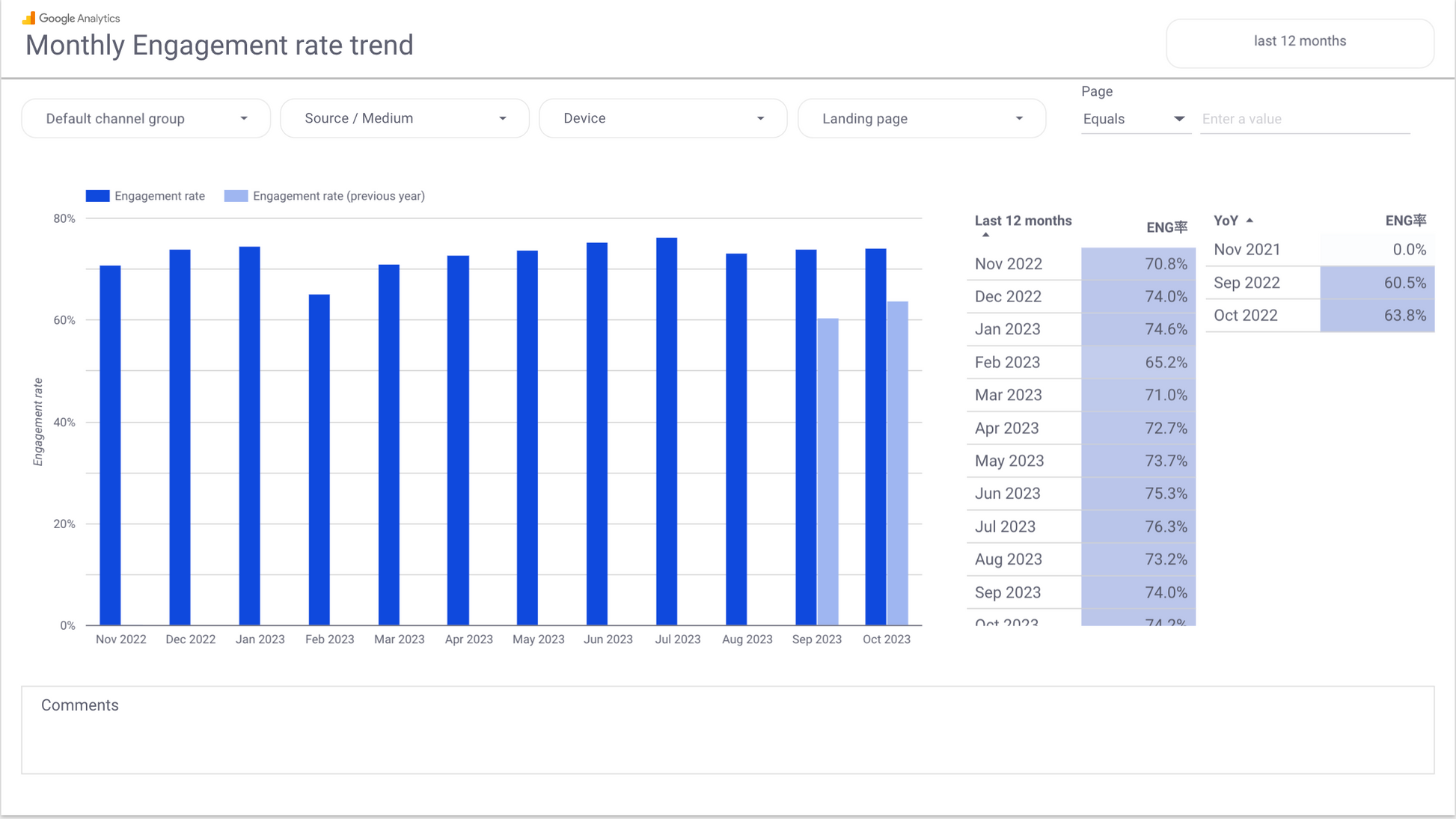
Task: Click the Page filter value input
Action: pyautogui.click(x=1305, y=119)
